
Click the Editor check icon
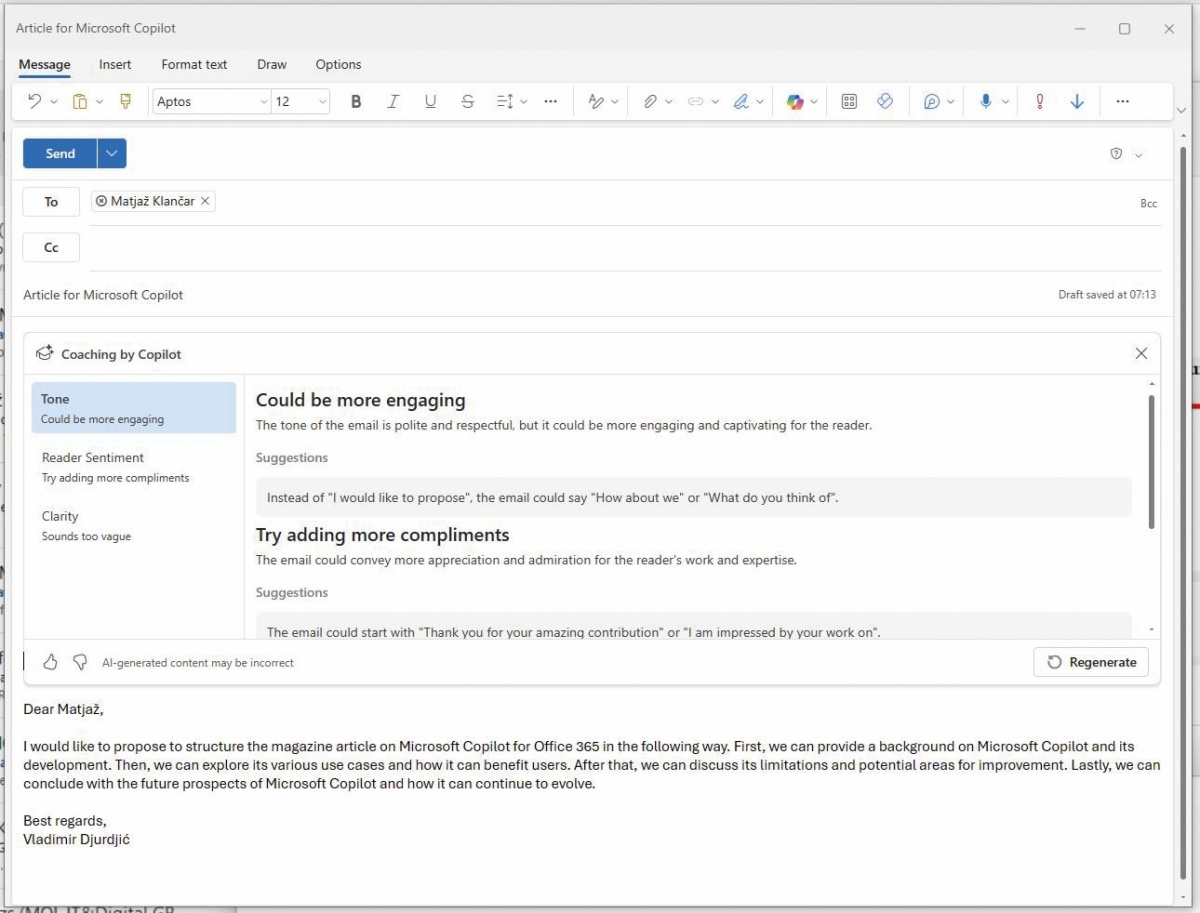click(932, 101)
